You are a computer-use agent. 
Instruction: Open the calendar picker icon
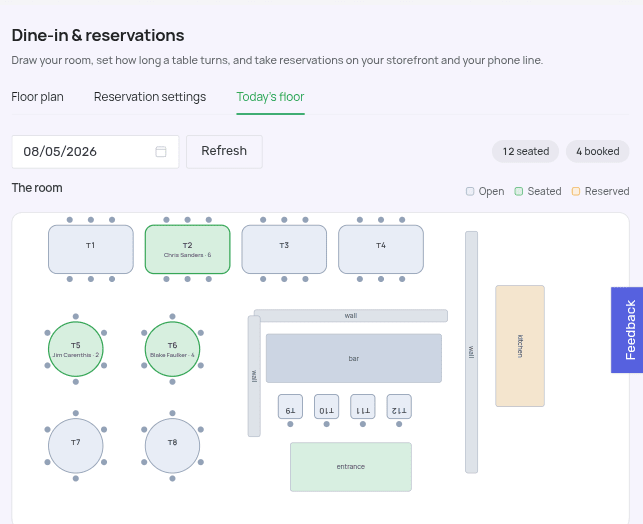(161, 152)
